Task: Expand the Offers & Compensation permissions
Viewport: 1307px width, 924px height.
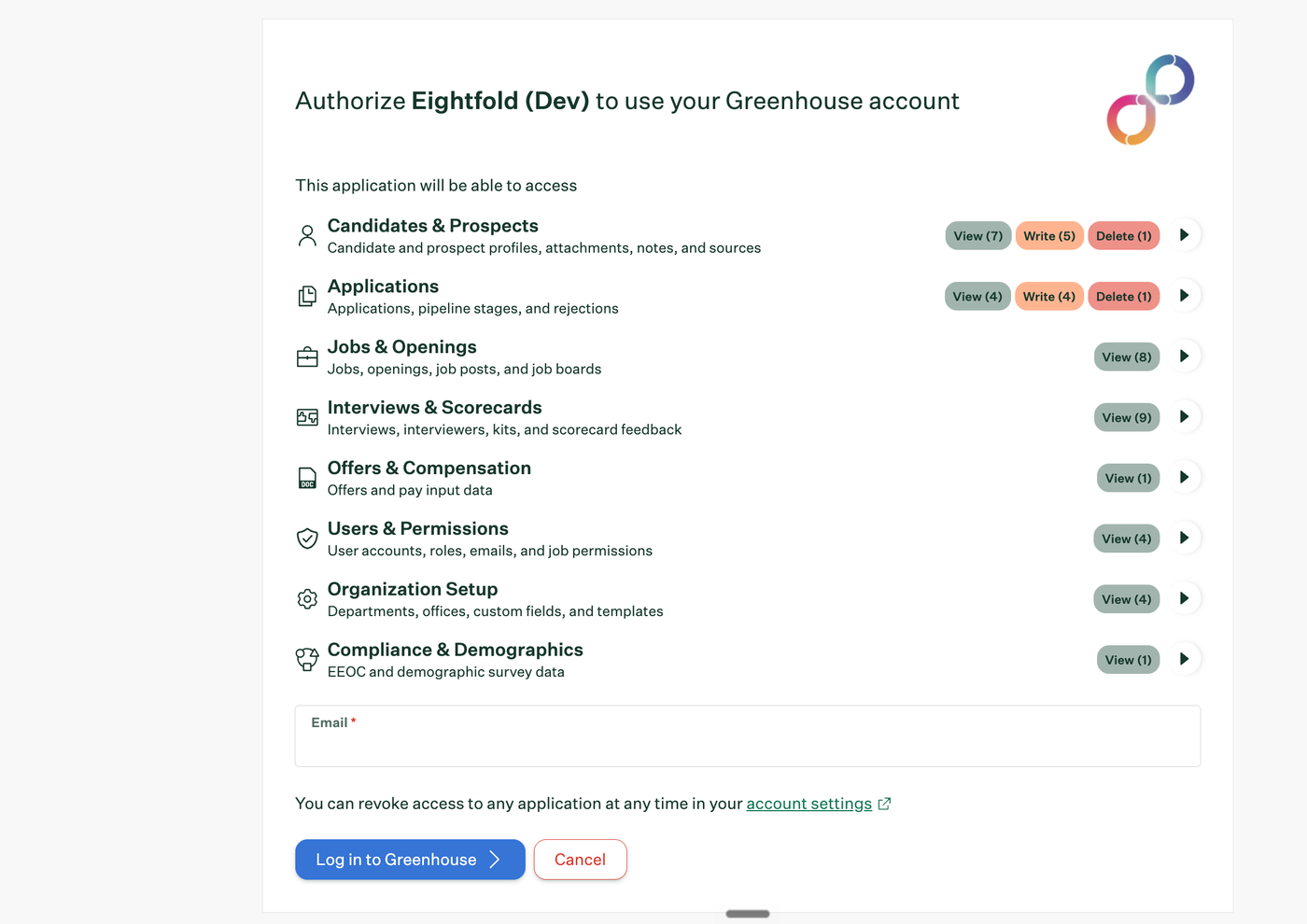Action: [x=1184, y=478]
